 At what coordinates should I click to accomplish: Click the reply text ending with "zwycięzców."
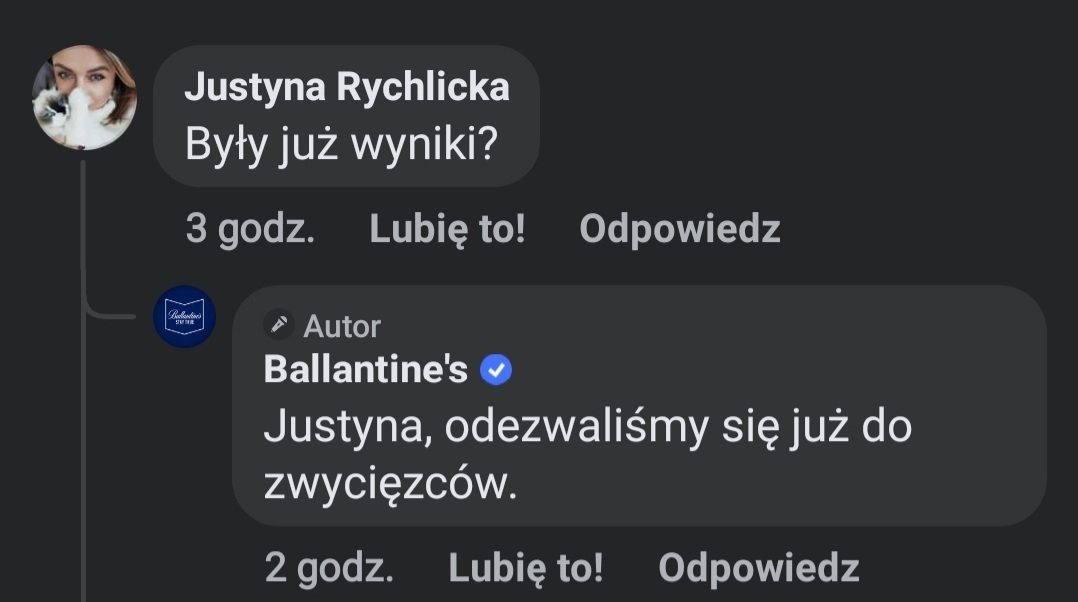coord(390,485)
